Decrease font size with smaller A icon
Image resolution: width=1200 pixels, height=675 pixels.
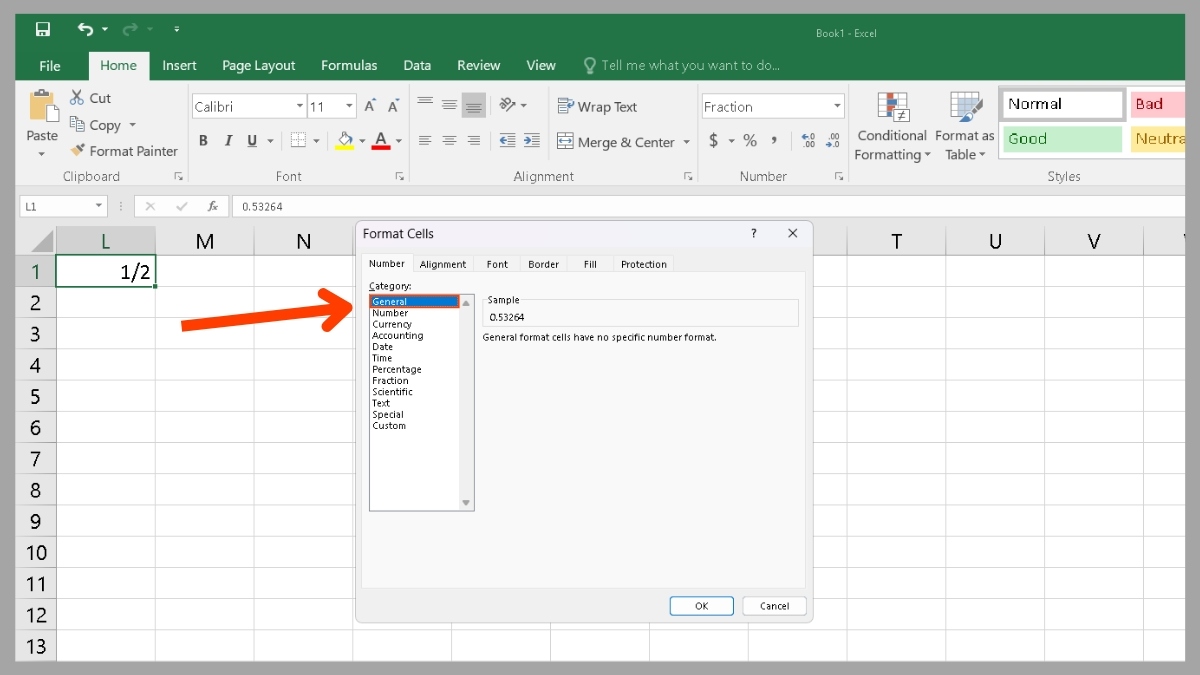[x=394, y=106]
